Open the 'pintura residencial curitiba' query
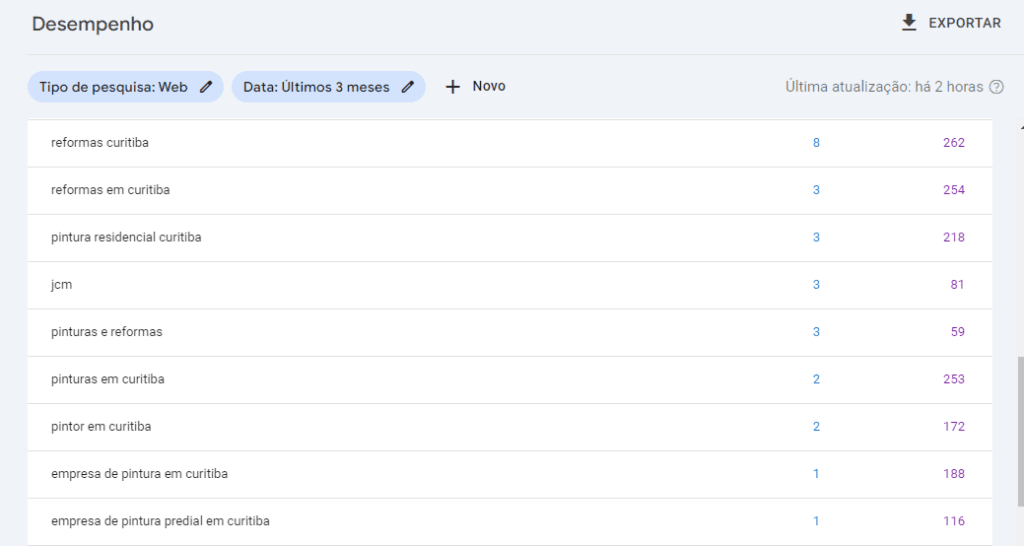Screen dimensions: 1024x546 126,237
